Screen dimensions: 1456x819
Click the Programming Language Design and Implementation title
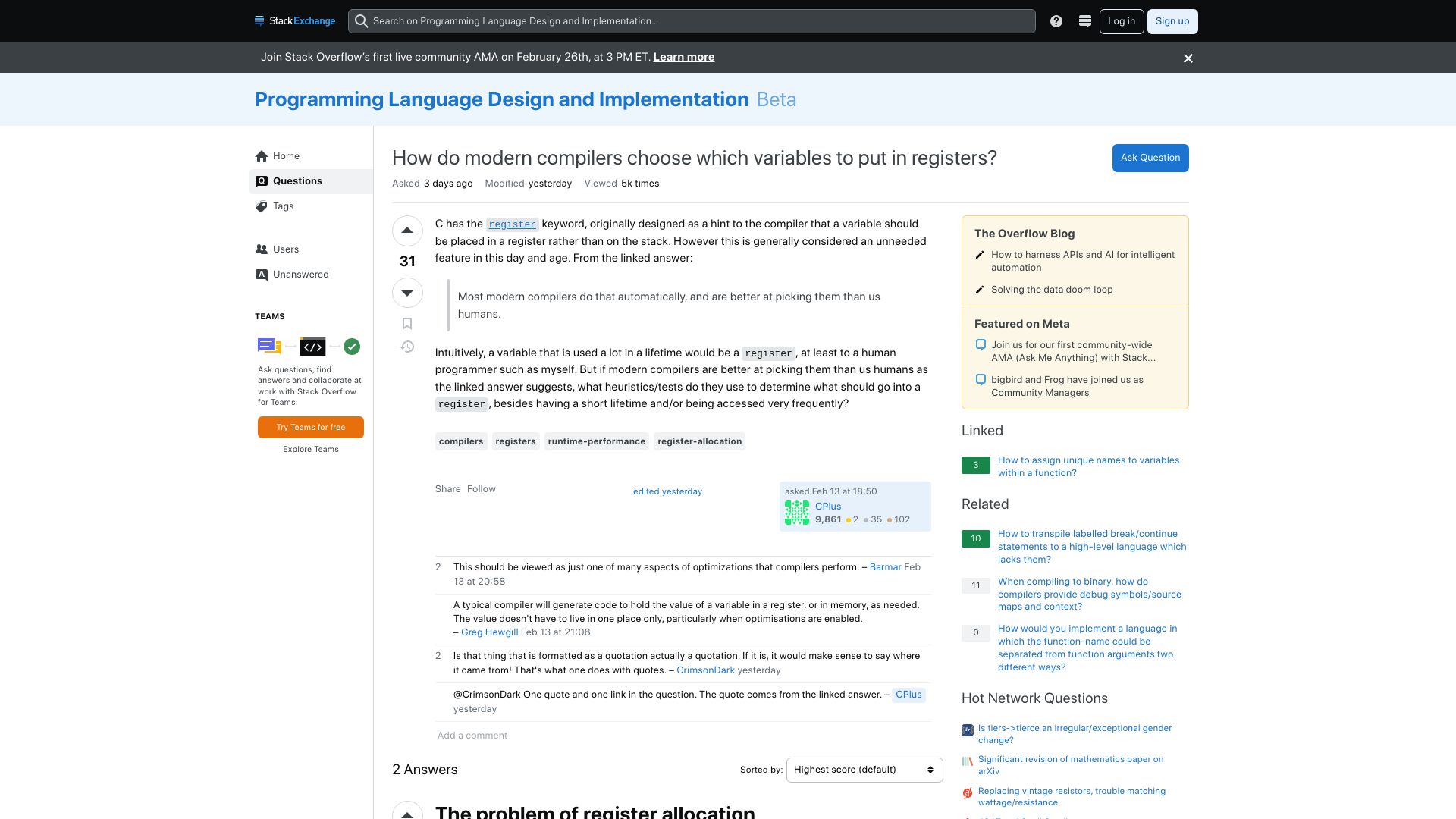501,99
